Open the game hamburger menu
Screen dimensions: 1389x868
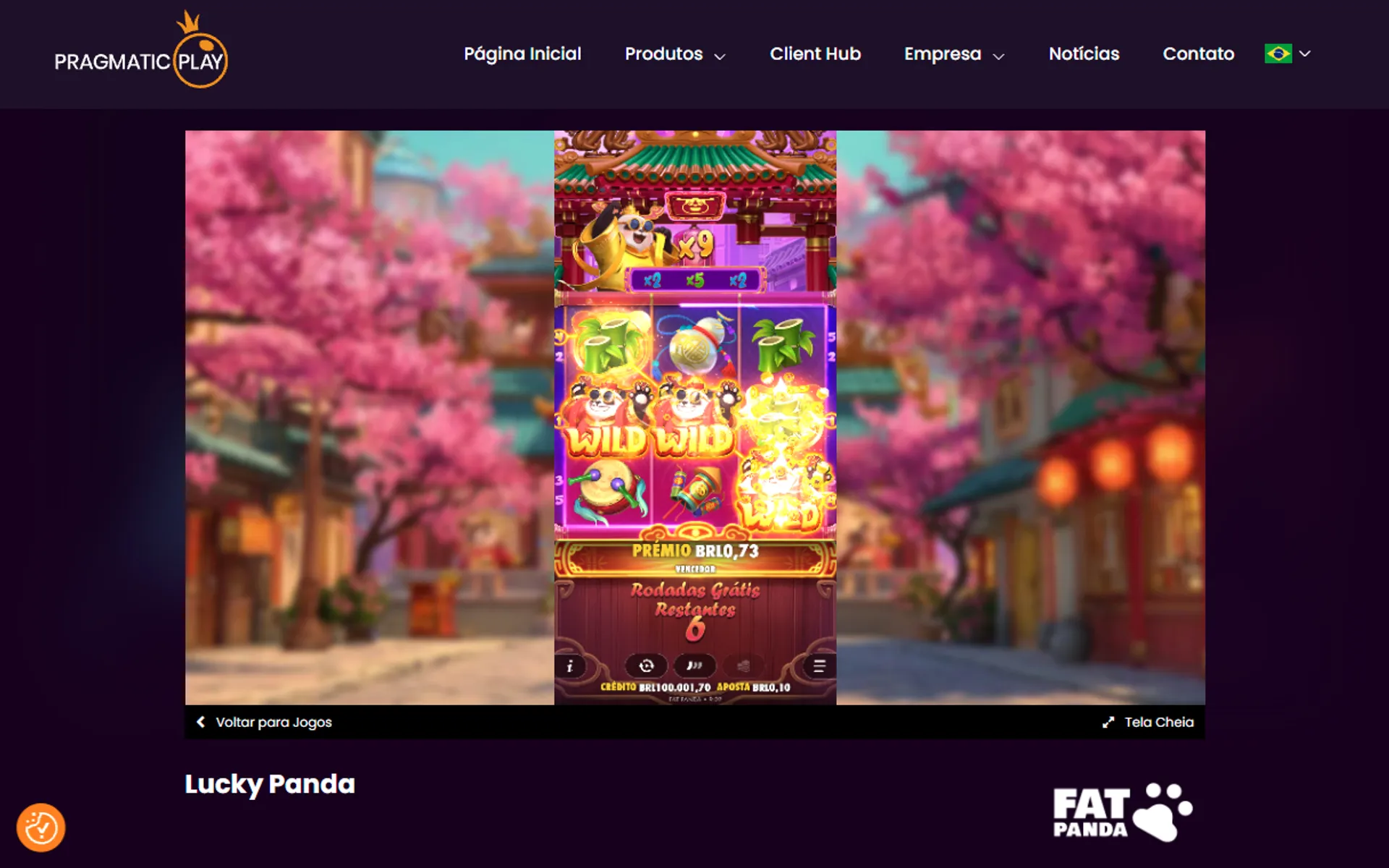819,666
